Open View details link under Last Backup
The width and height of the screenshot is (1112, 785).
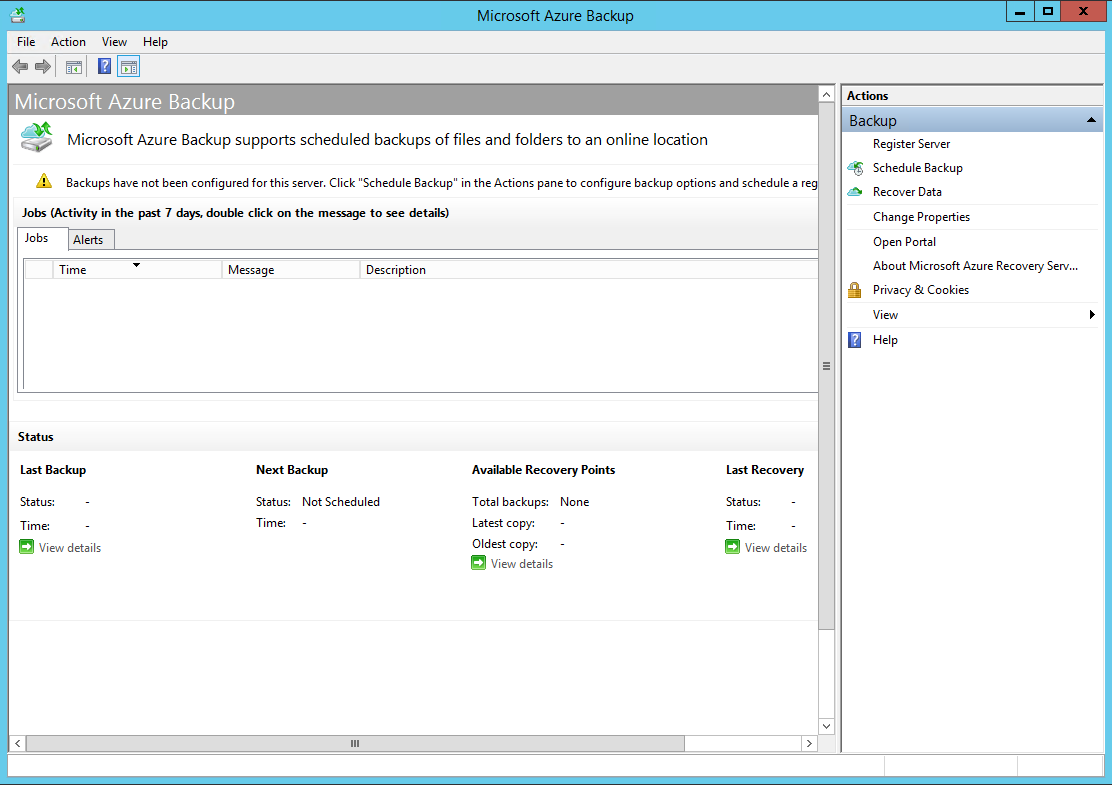(x=70, y=547)
